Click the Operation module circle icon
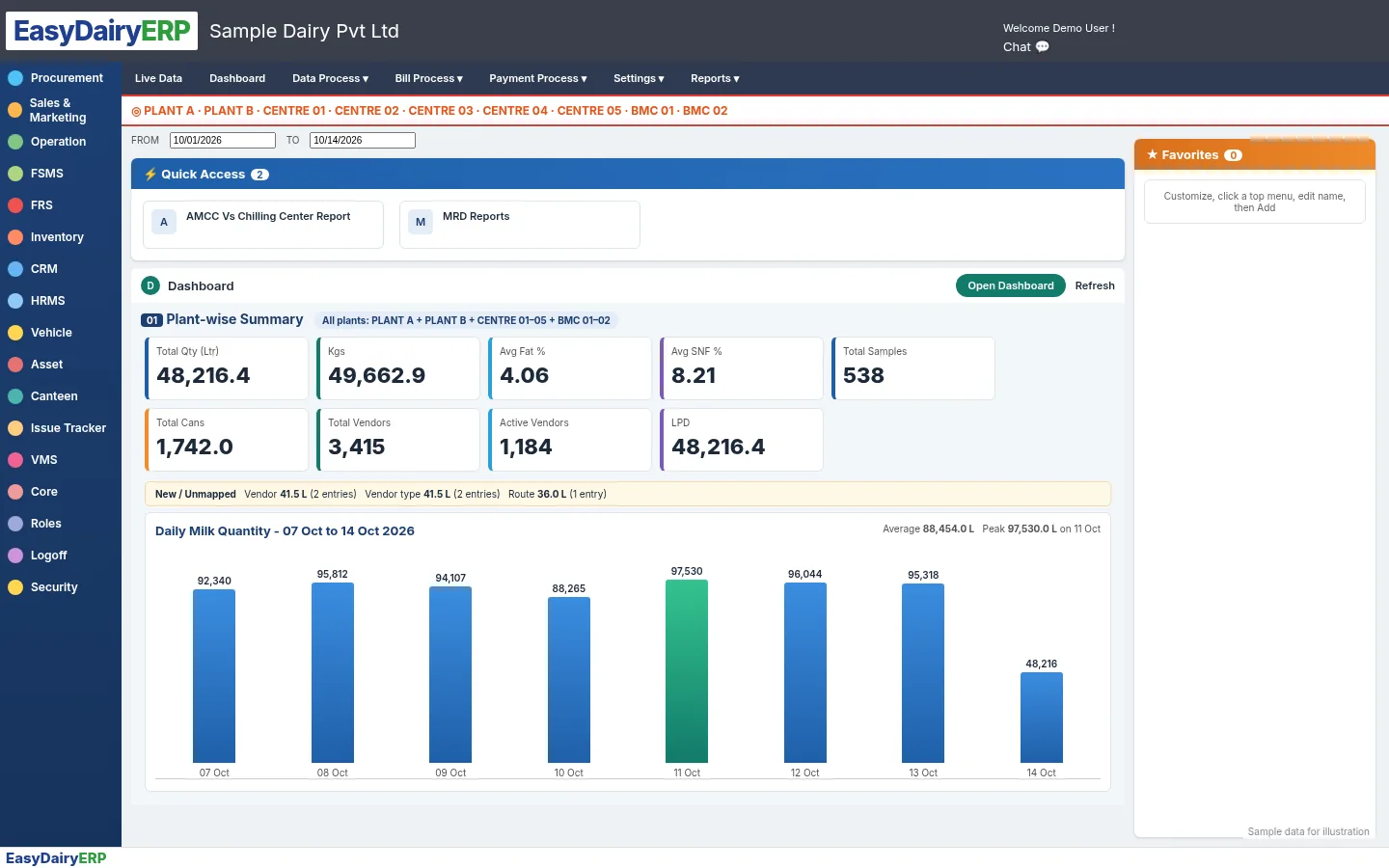 coord(15,142)
